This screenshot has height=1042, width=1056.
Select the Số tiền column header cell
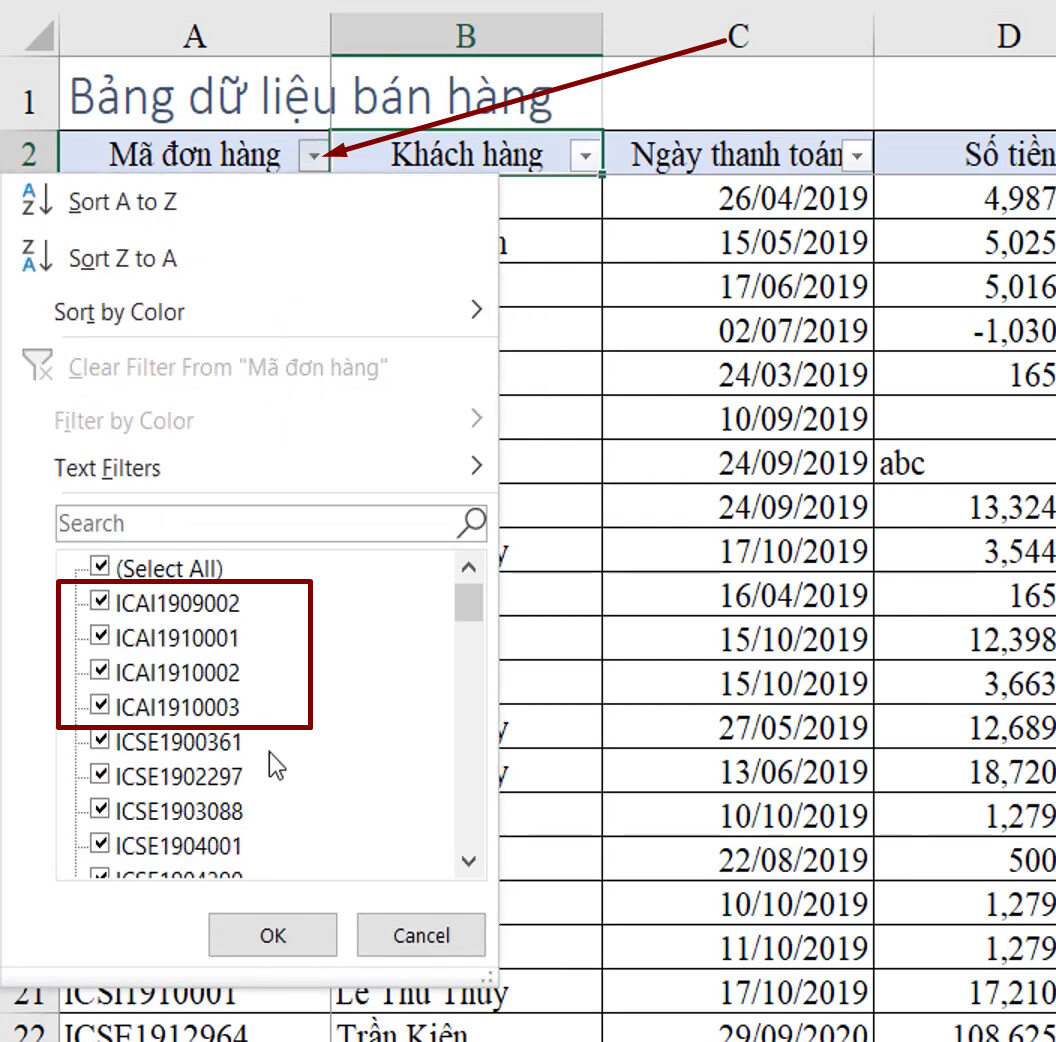click(1010, 155)
